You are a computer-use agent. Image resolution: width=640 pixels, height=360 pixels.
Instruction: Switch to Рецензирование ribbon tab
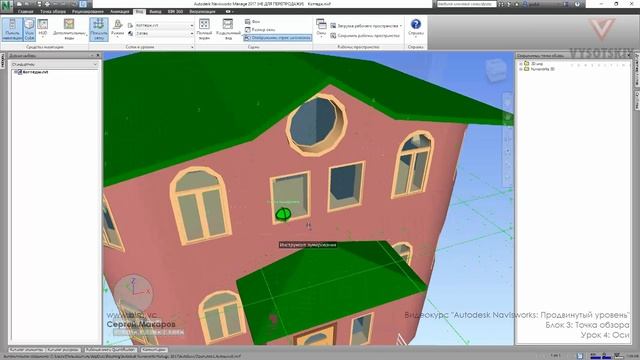[x=87, y=11]
